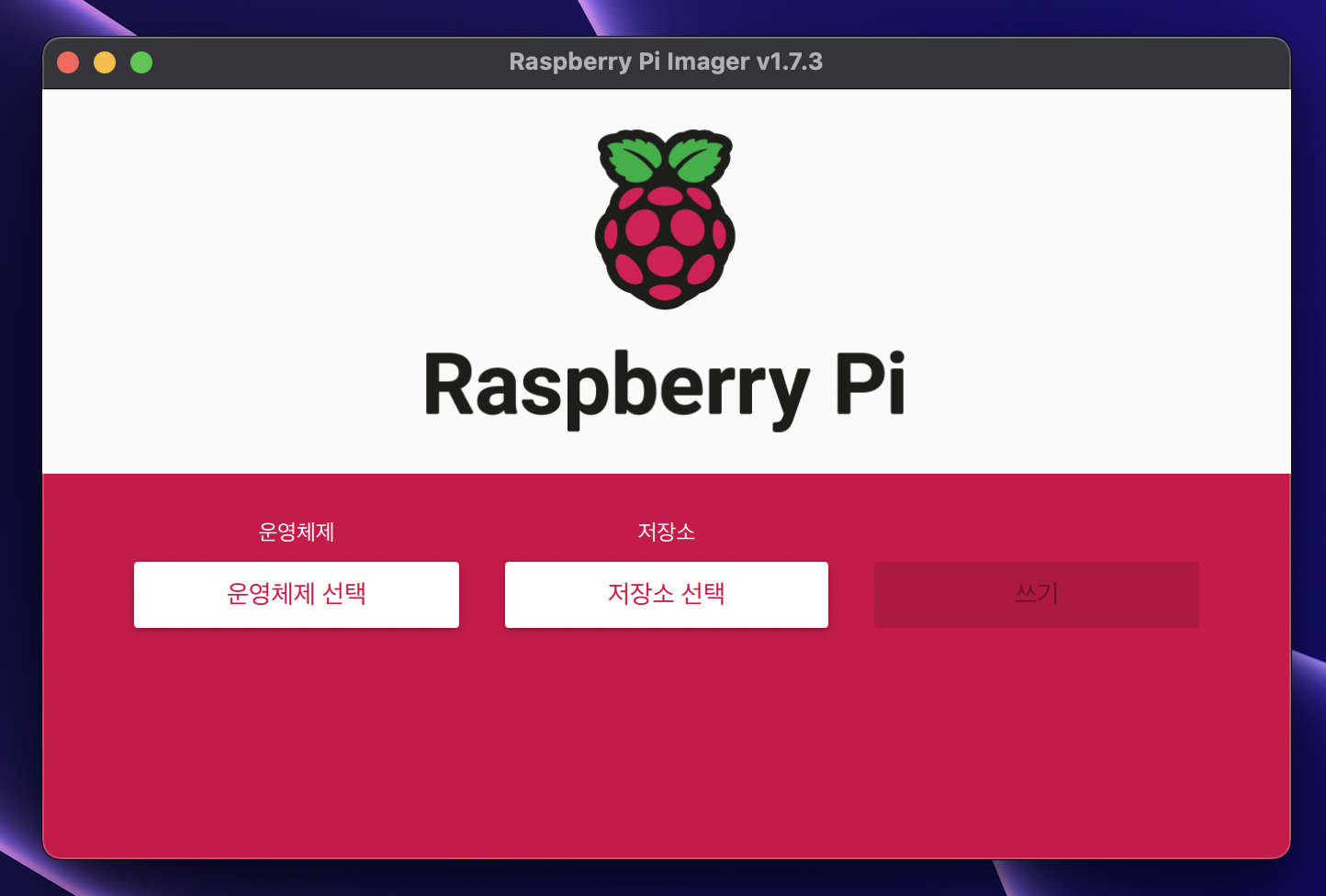Maximize window with the green button
This screenshot has width=1326, height=896.
coord(141,62)
